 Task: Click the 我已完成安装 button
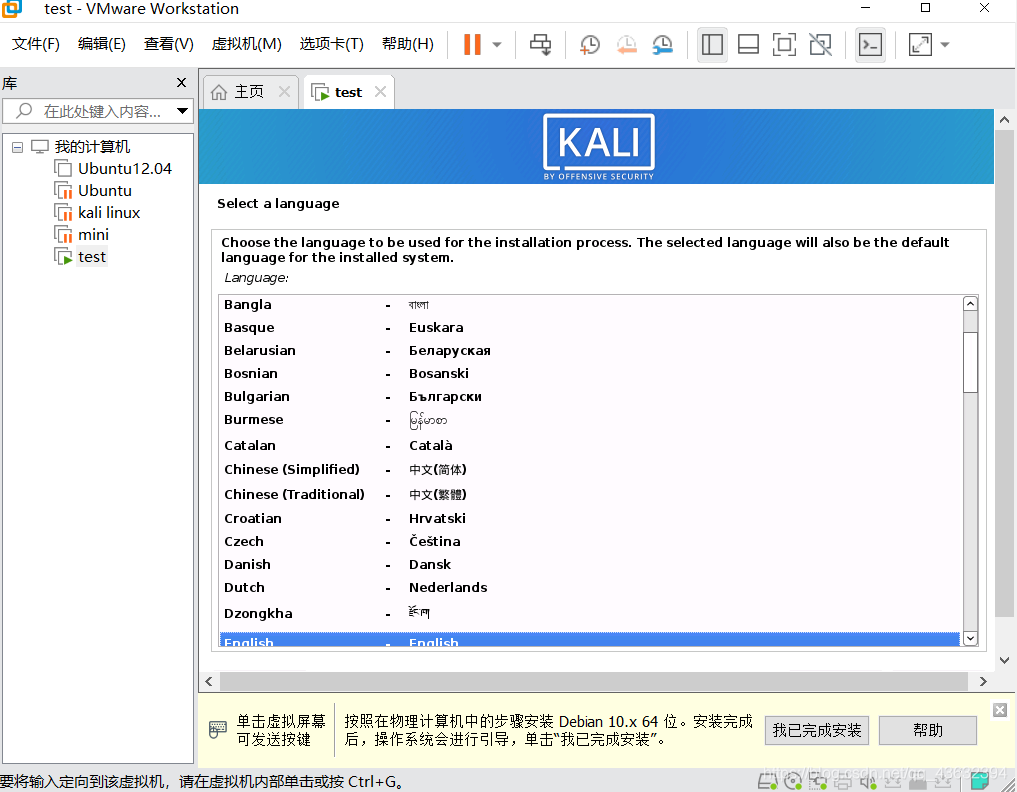coord(816,730)
